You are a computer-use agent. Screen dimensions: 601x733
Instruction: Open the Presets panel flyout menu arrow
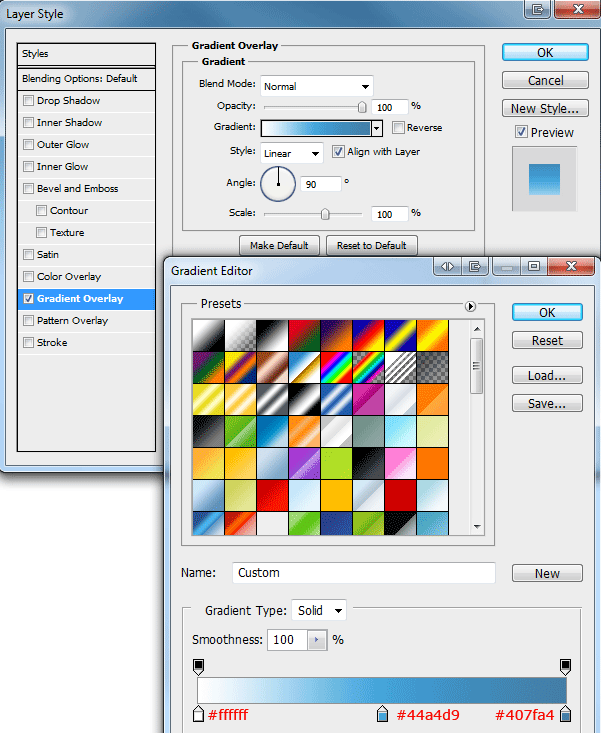[470, 306]
